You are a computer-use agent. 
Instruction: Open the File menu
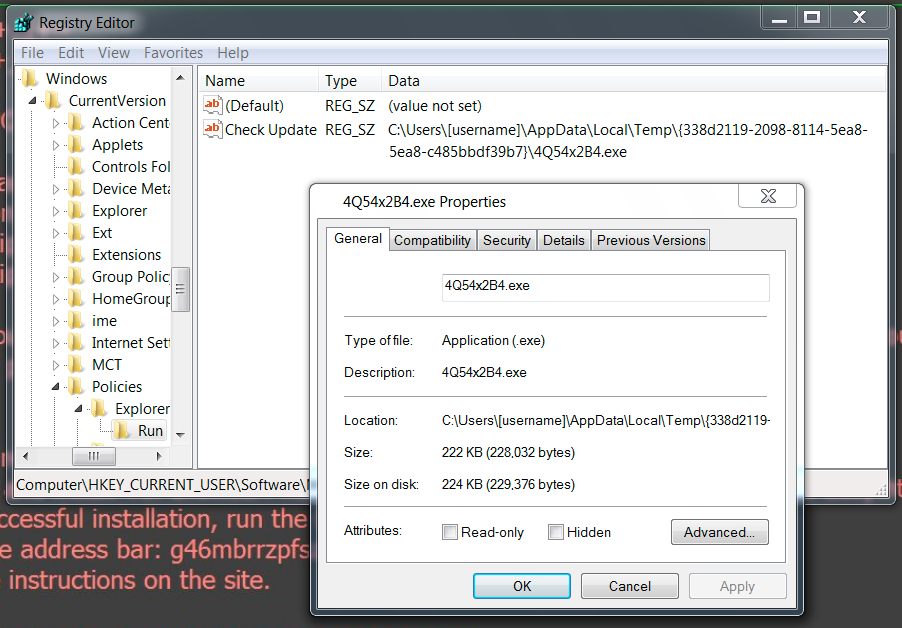[x=32, y=53]
